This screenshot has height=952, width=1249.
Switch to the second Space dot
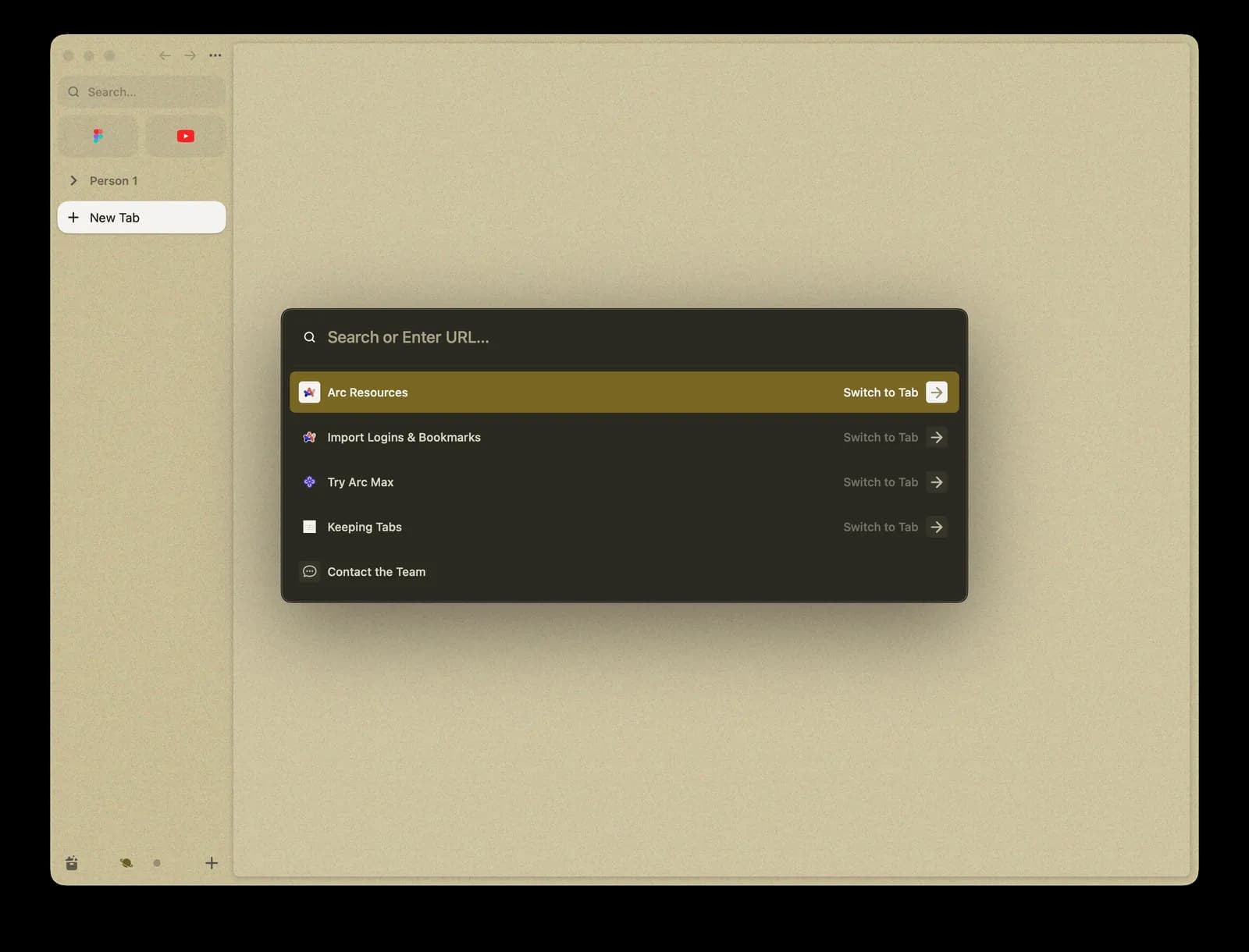[157, 862]
